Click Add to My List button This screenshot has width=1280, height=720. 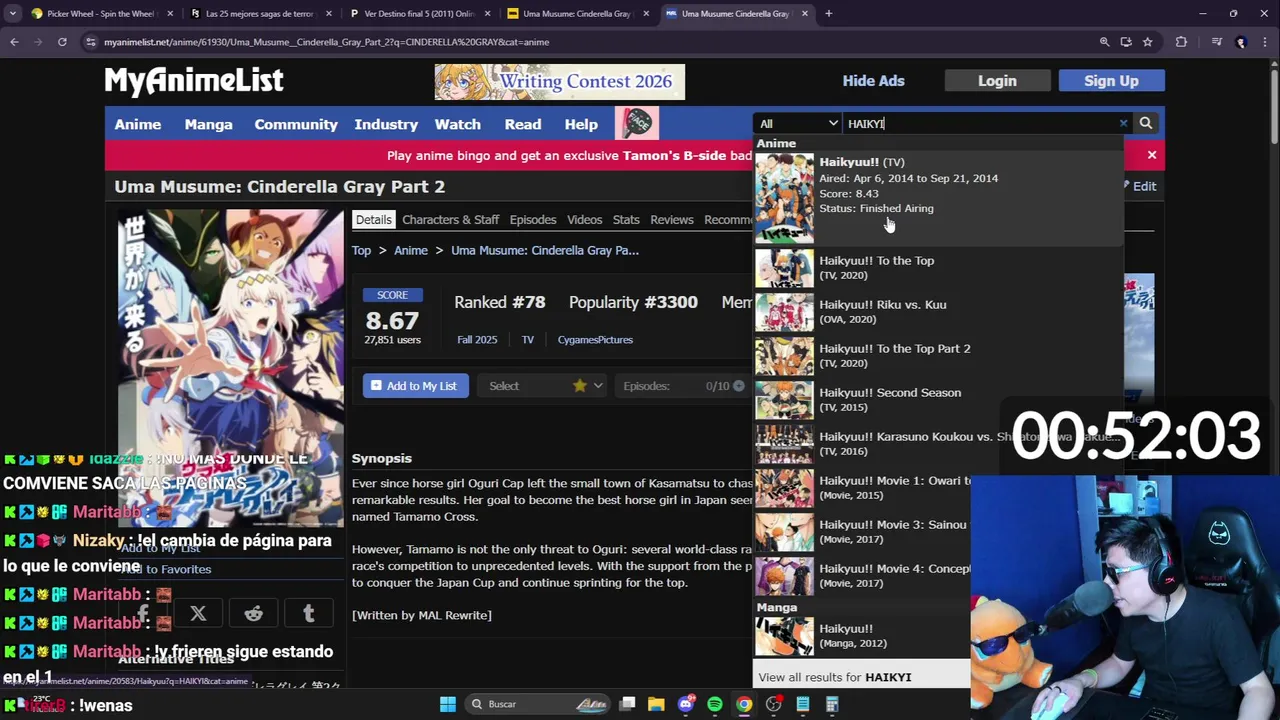(x=415, y=386)
